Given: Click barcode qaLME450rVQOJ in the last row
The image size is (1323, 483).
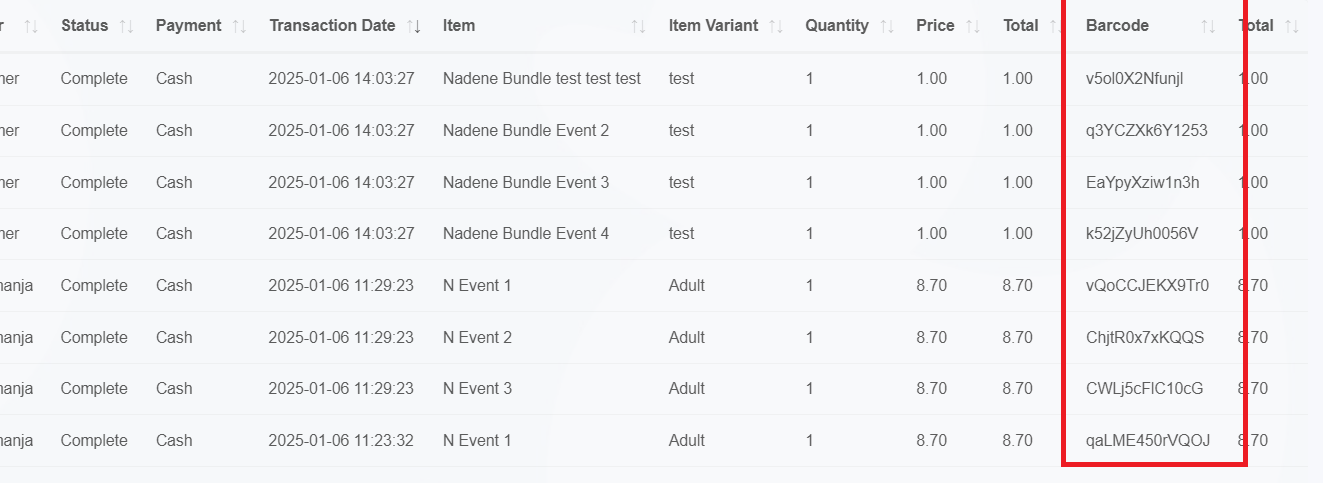Looking at the screenshot, I should click(1148, 440).
